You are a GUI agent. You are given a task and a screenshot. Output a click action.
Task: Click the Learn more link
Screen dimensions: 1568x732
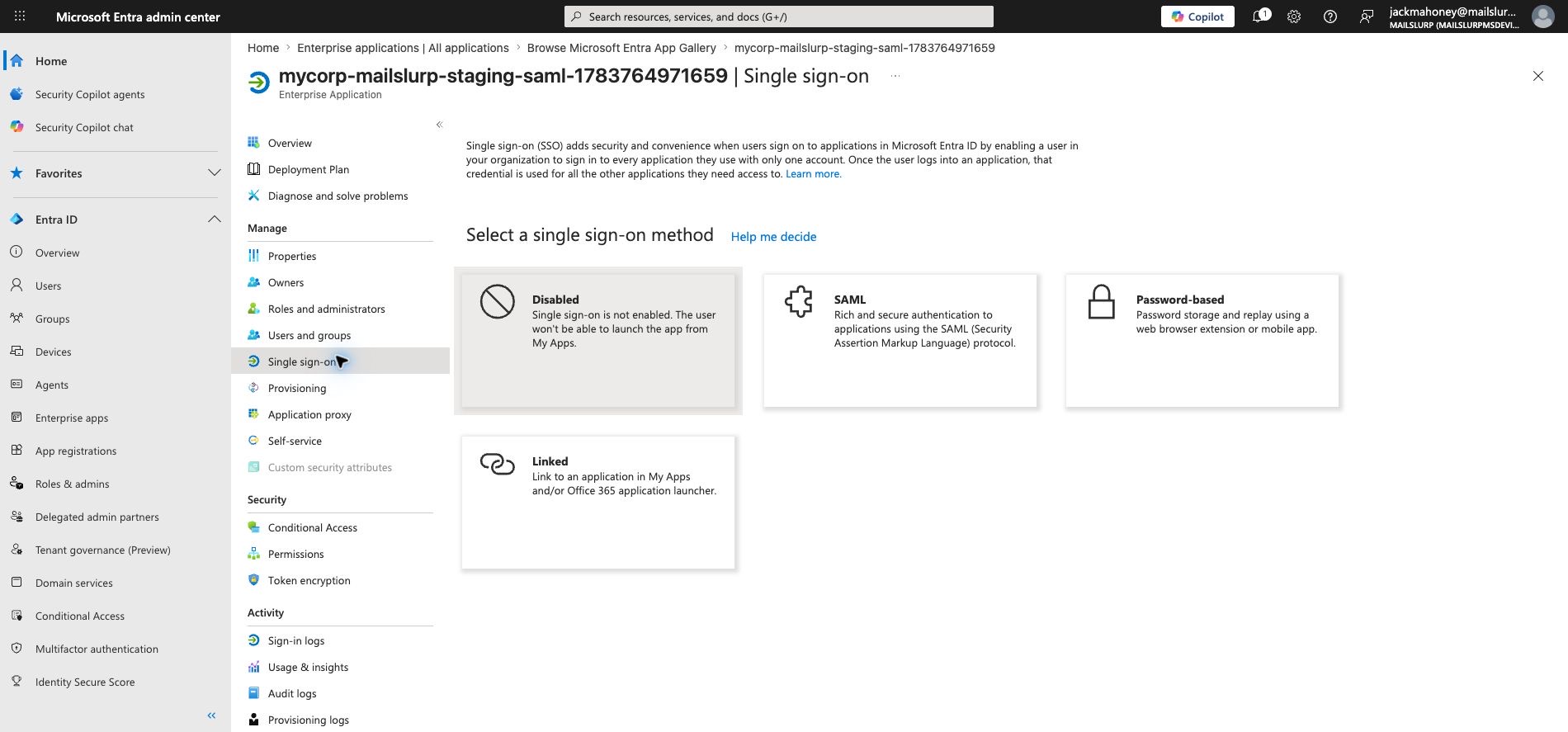[814, 174]
